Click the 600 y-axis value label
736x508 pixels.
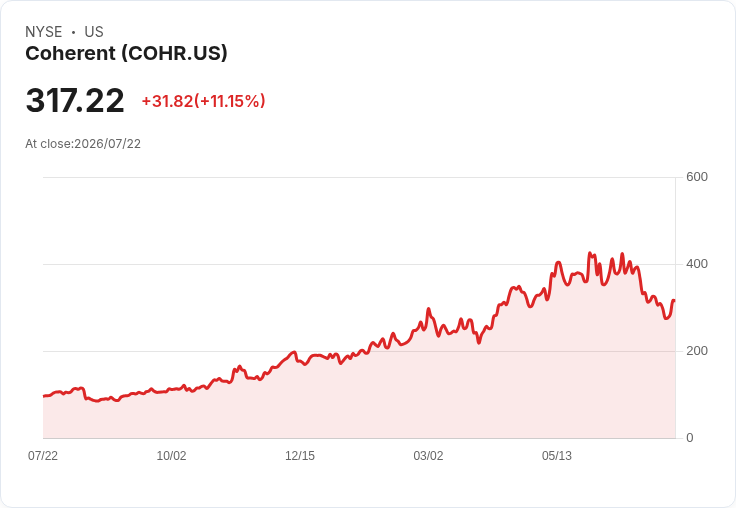(697, 177)
